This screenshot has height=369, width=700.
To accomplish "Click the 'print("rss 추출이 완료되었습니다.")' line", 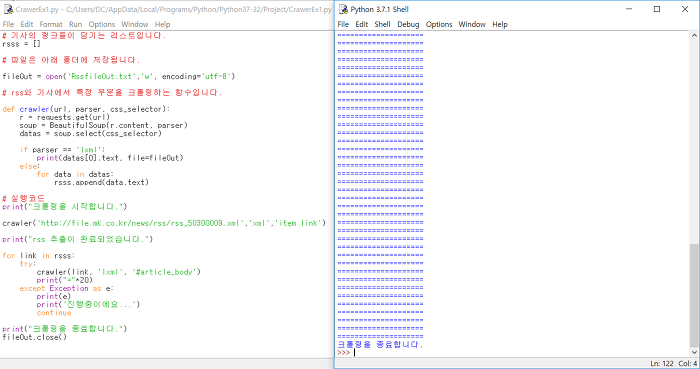I will tap(78, 239).
